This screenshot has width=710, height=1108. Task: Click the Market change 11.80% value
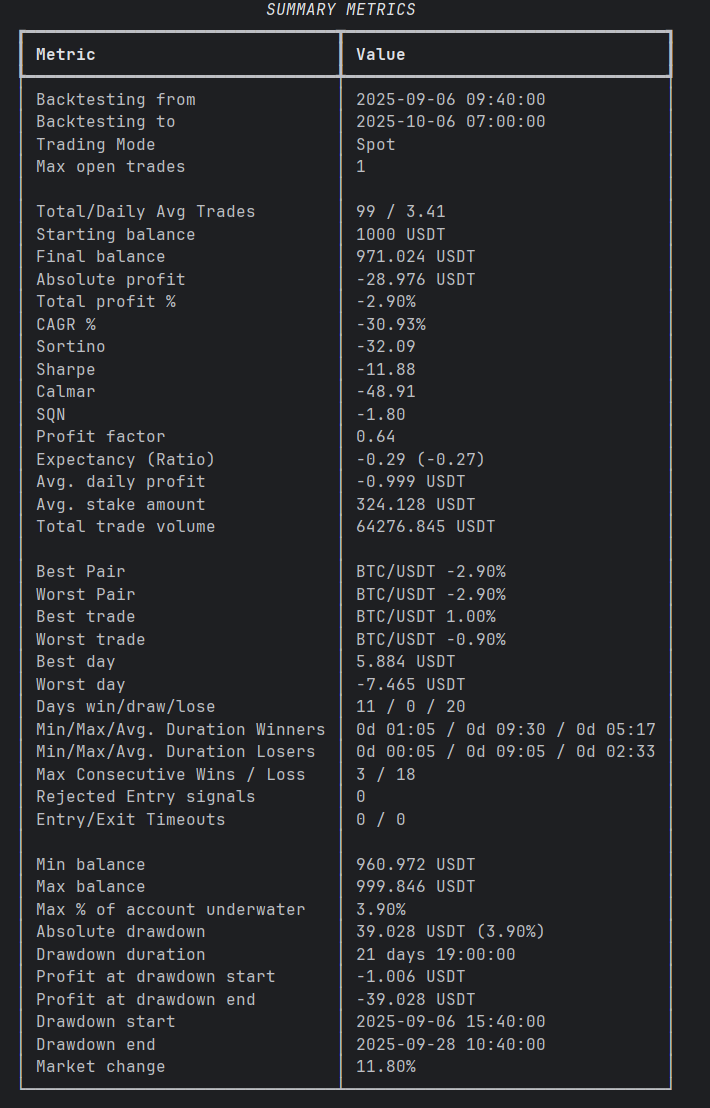pos(386,1066)
